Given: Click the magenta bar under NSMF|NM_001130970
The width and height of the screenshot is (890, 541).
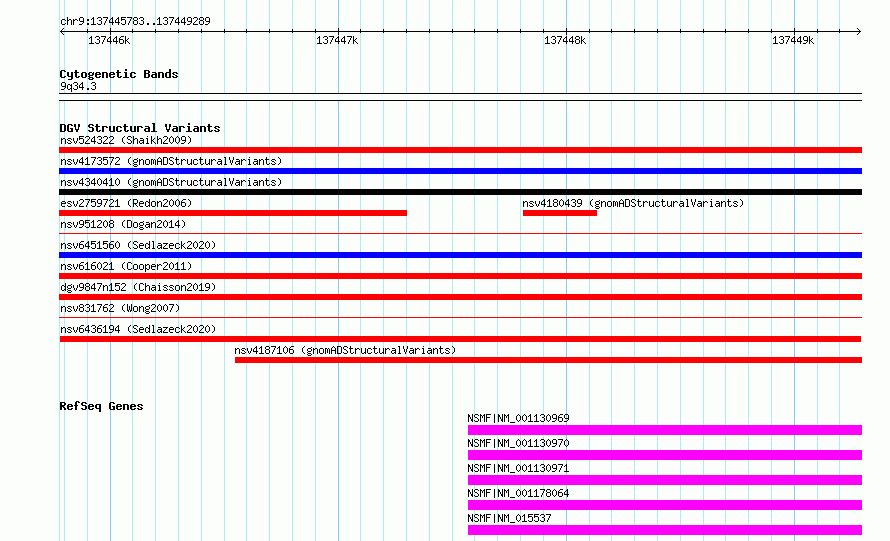Looking at the screenshot, I should 665,455.
